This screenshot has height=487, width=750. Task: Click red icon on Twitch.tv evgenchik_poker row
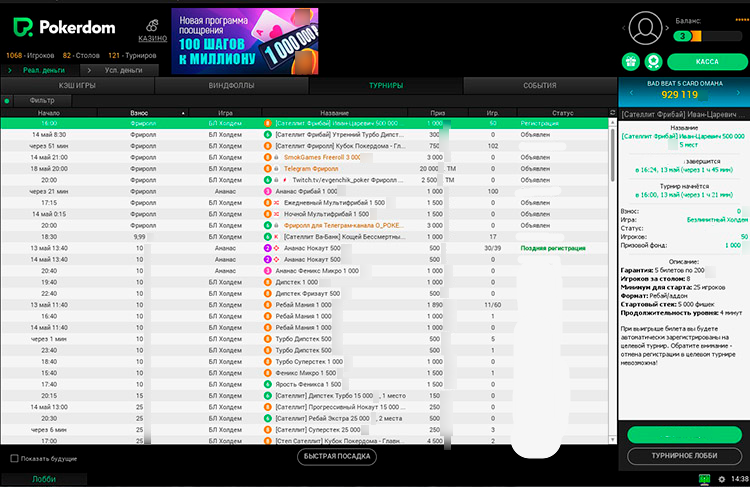point(285,180)
